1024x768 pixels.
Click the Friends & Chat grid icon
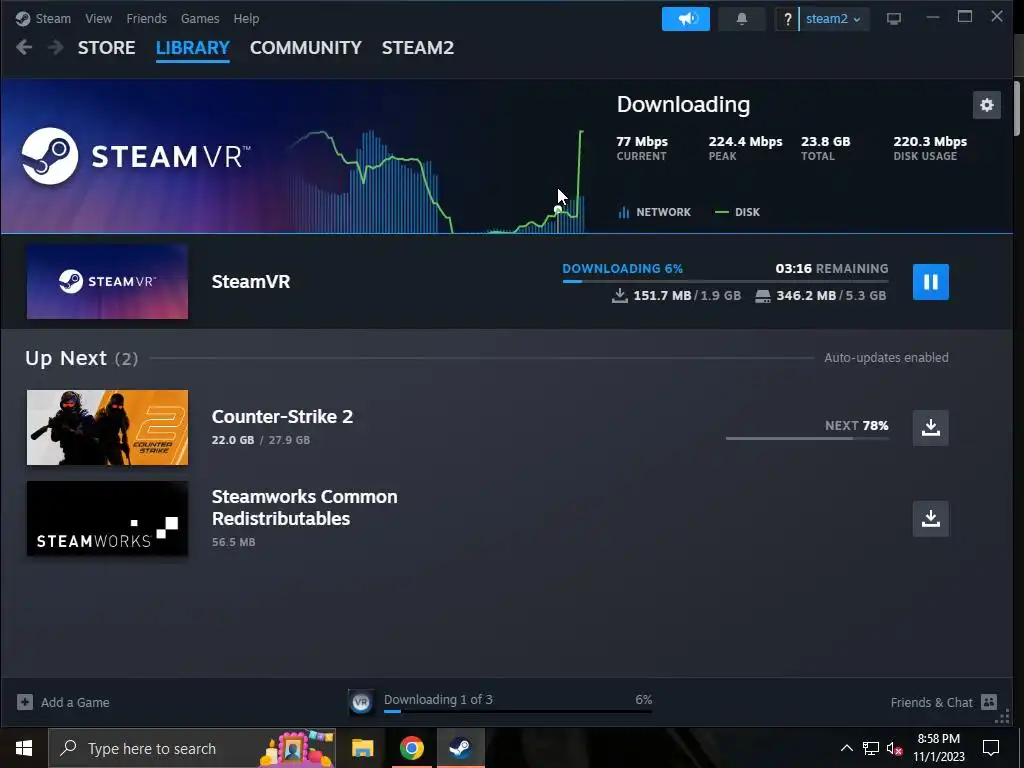(x=989, y=702)
